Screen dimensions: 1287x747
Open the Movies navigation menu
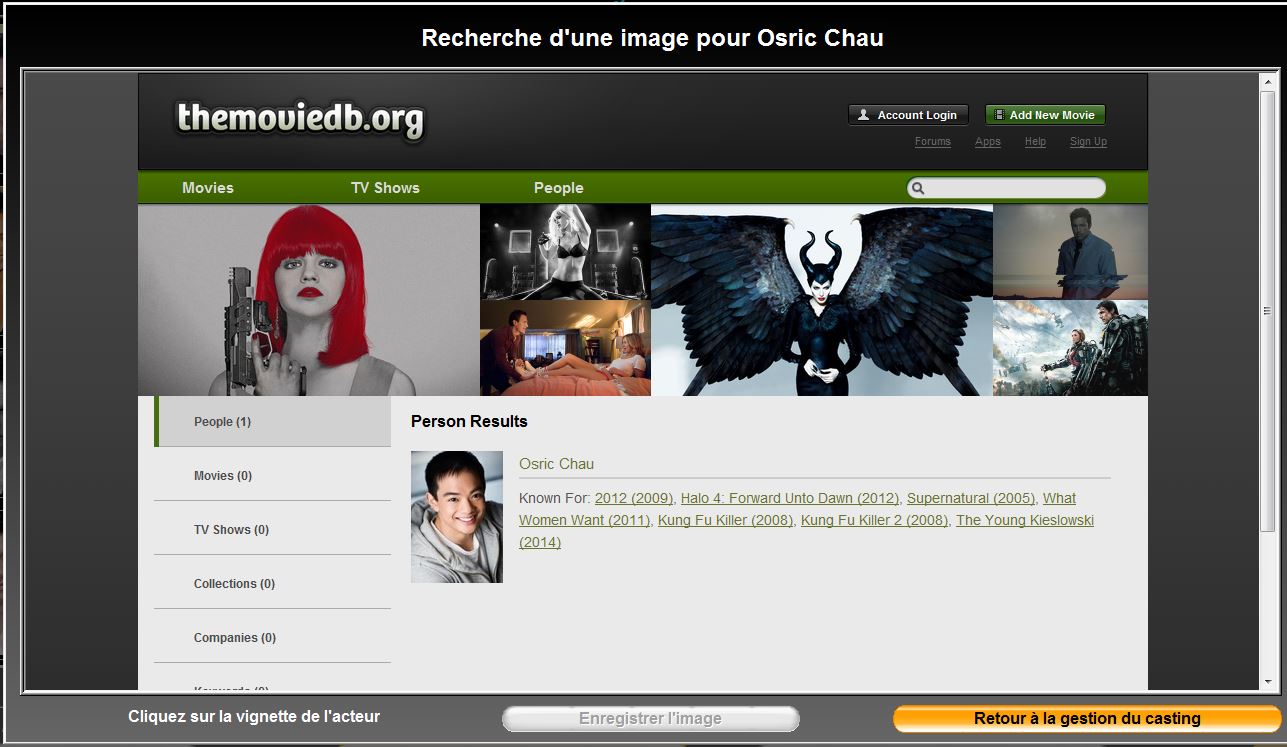pyautogui.click(x=208, y=188)
